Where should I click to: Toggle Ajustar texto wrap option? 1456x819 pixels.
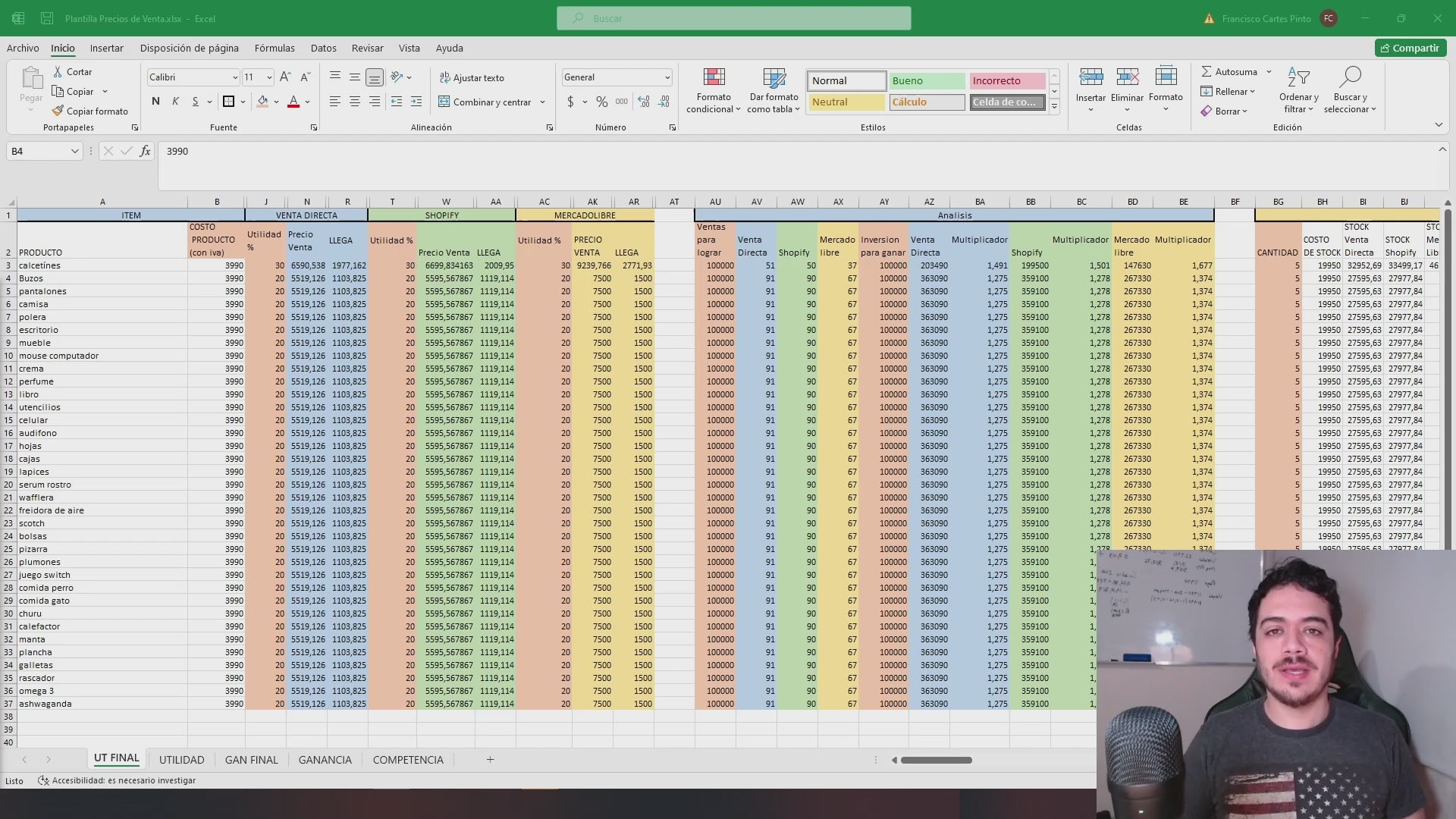[x=471, y=78]
